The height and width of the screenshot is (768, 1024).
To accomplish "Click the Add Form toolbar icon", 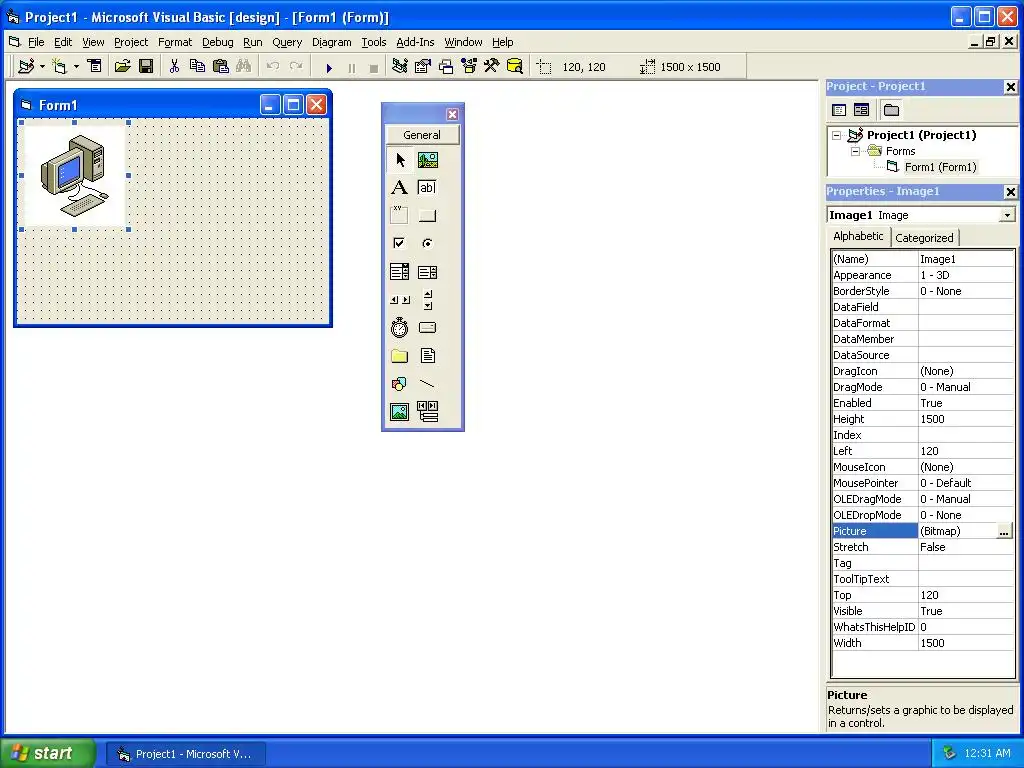I will (x=59, y=66).
